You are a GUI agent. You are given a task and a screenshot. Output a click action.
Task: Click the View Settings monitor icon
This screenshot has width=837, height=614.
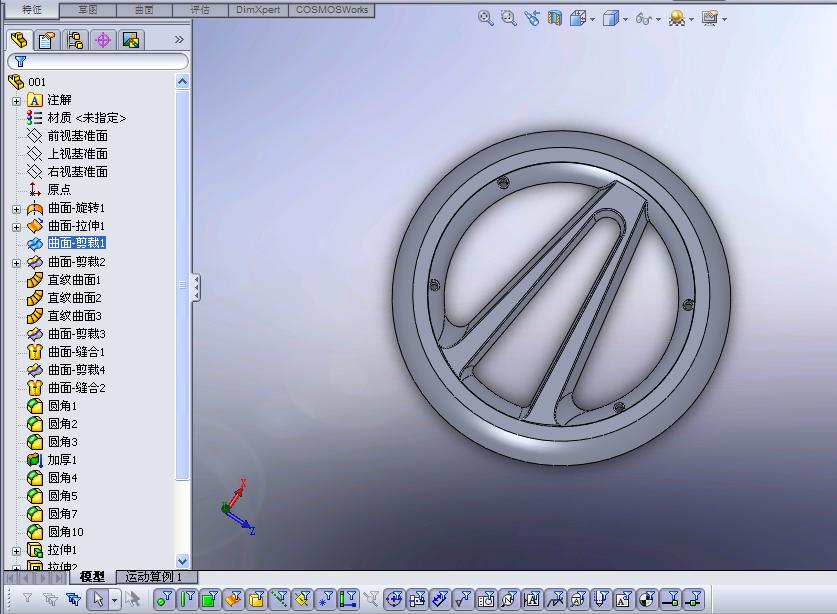click(x=710, y=19)
